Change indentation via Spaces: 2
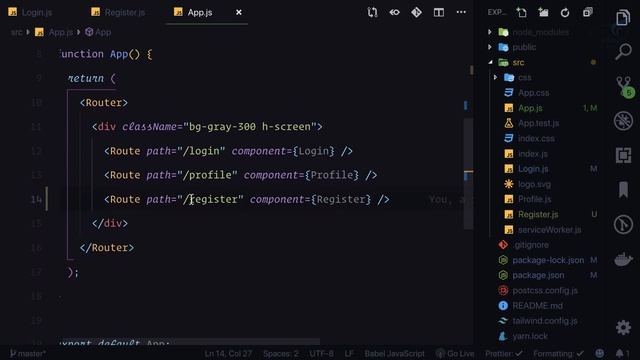 [x=281, y=353]
